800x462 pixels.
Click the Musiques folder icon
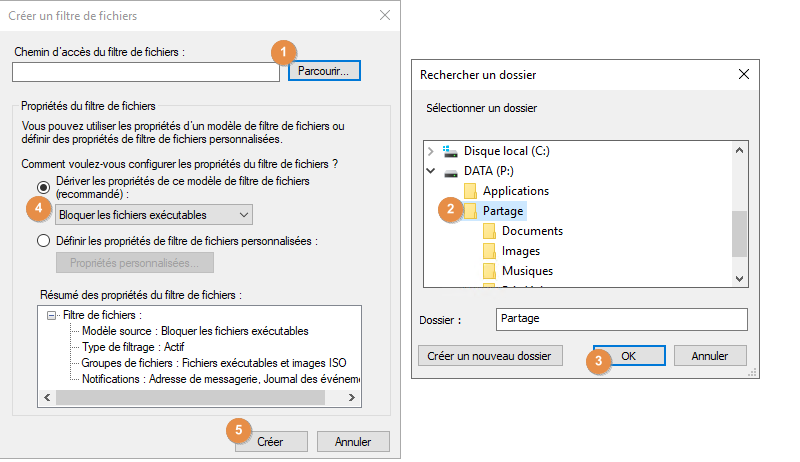click(489, 271)
